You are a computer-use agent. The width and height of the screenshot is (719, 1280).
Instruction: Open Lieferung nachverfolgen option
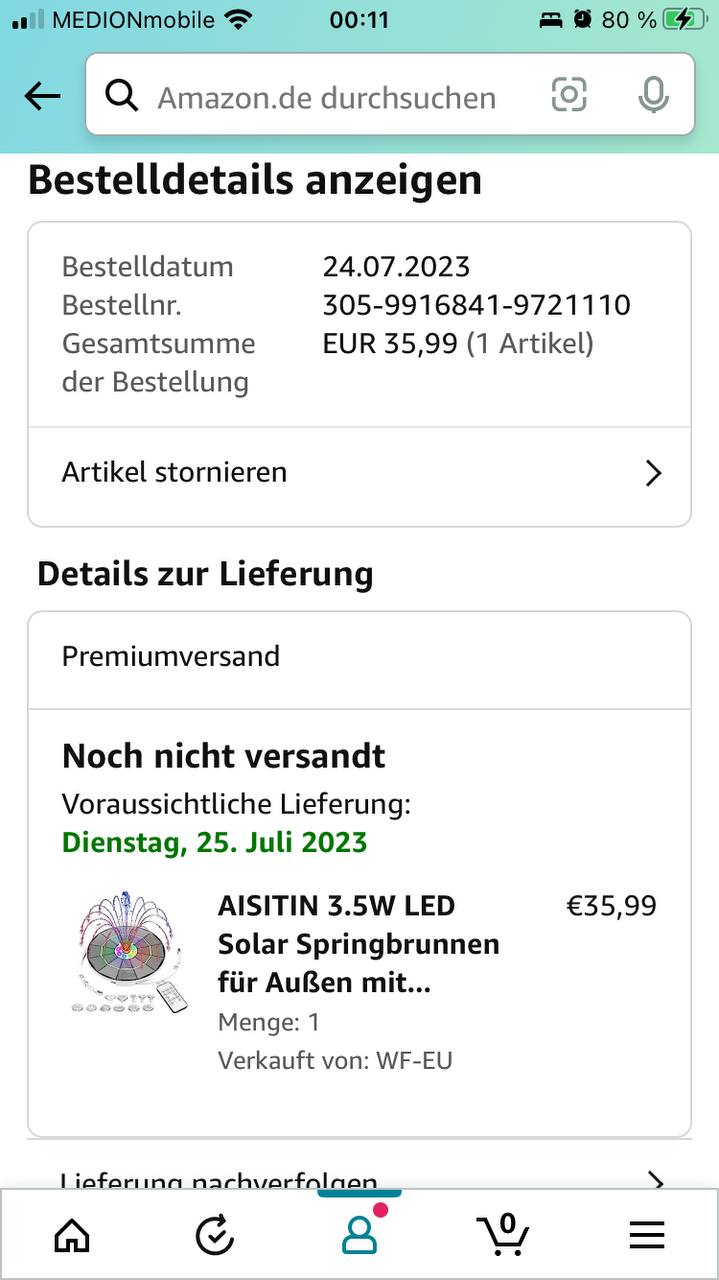click(220, 1180)
